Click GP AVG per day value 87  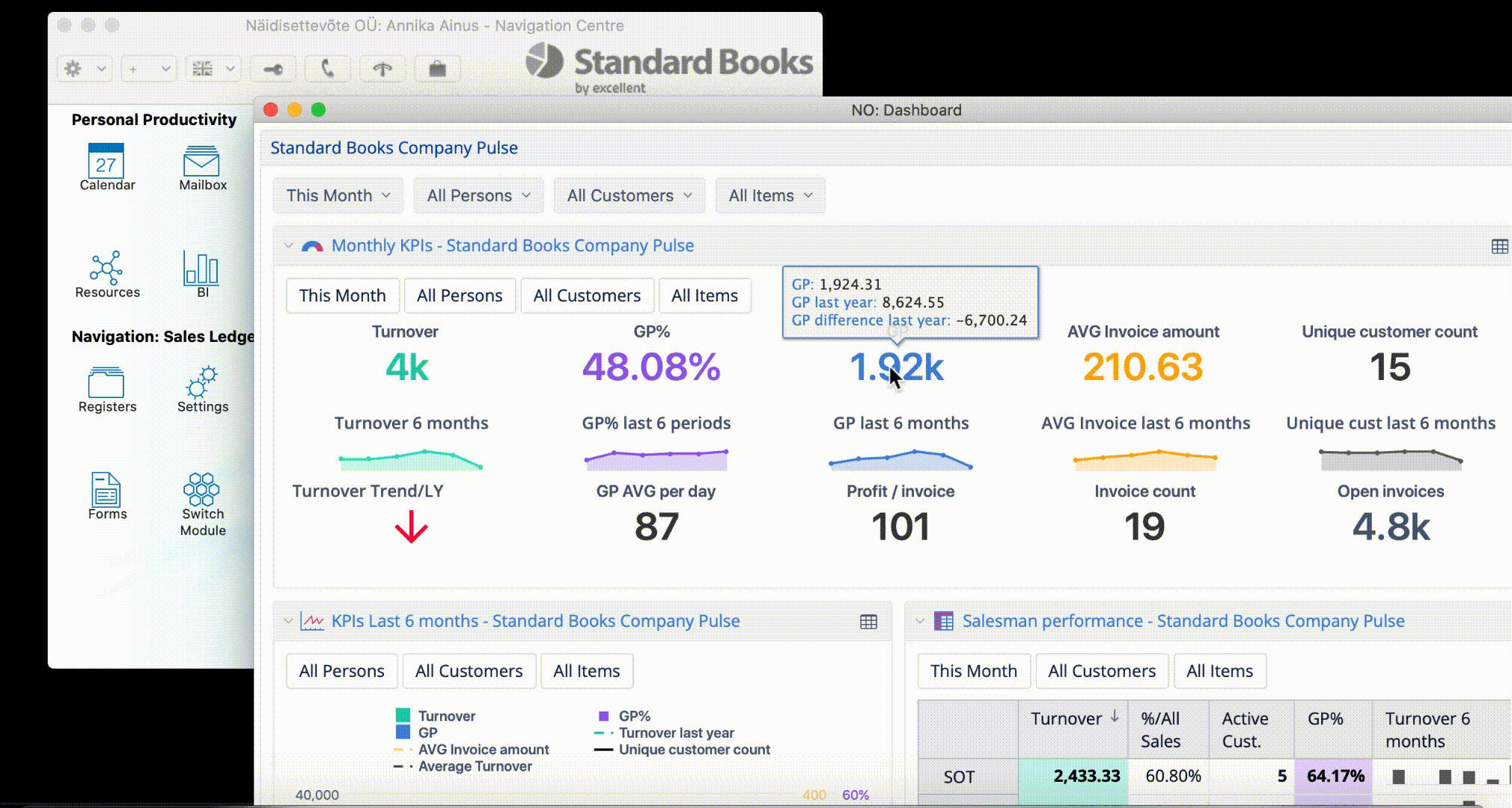pyautogui.click(x=656, y=527)
